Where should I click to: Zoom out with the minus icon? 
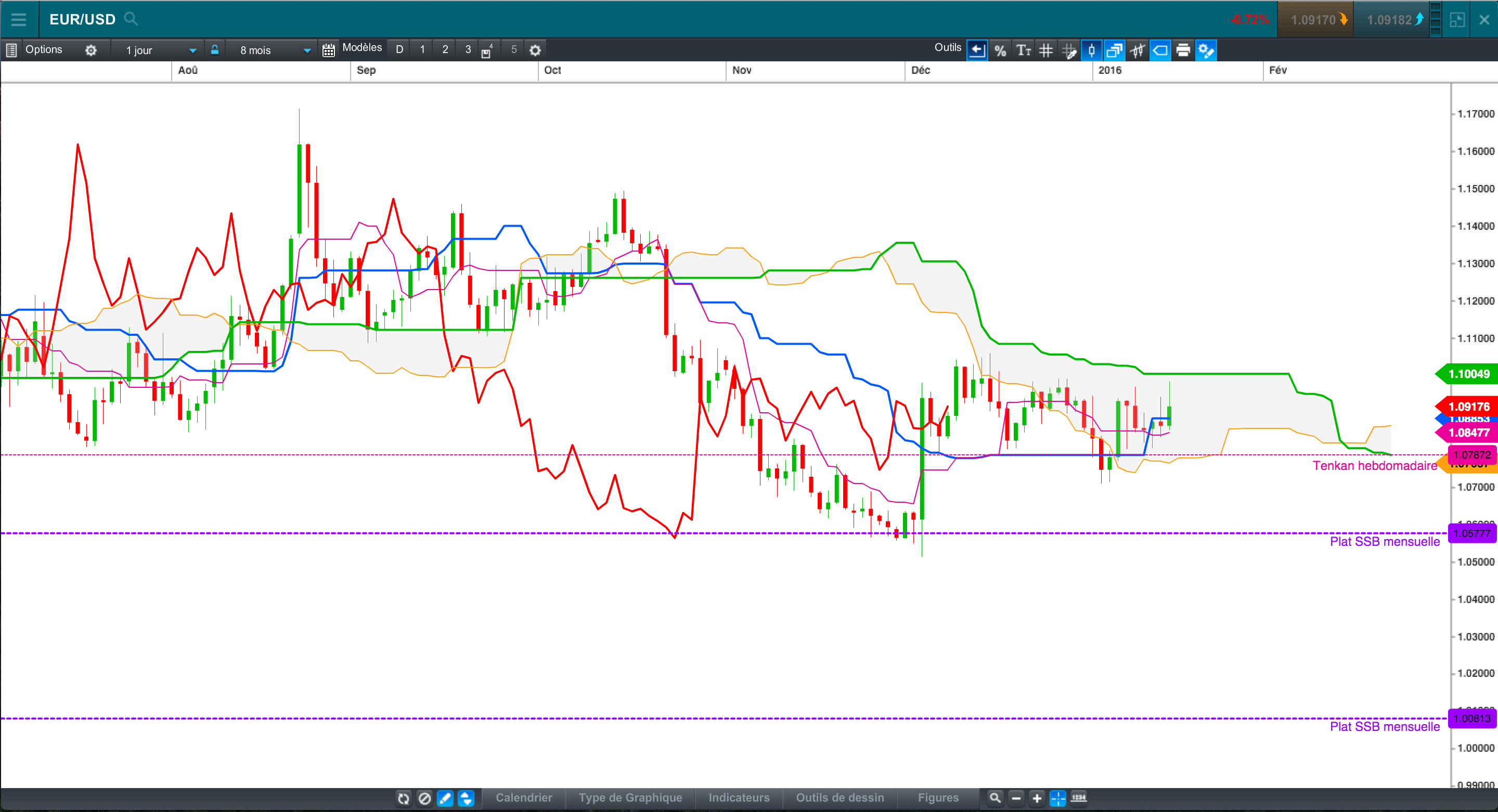pos(1016,798)
